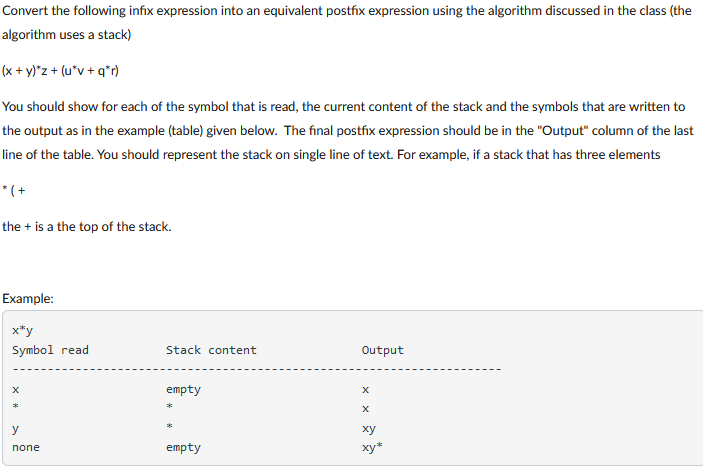Viewport: 703px width, 468px height.
Task: Click the last 'empty' stack content cell
Action: tap(183, 447)
